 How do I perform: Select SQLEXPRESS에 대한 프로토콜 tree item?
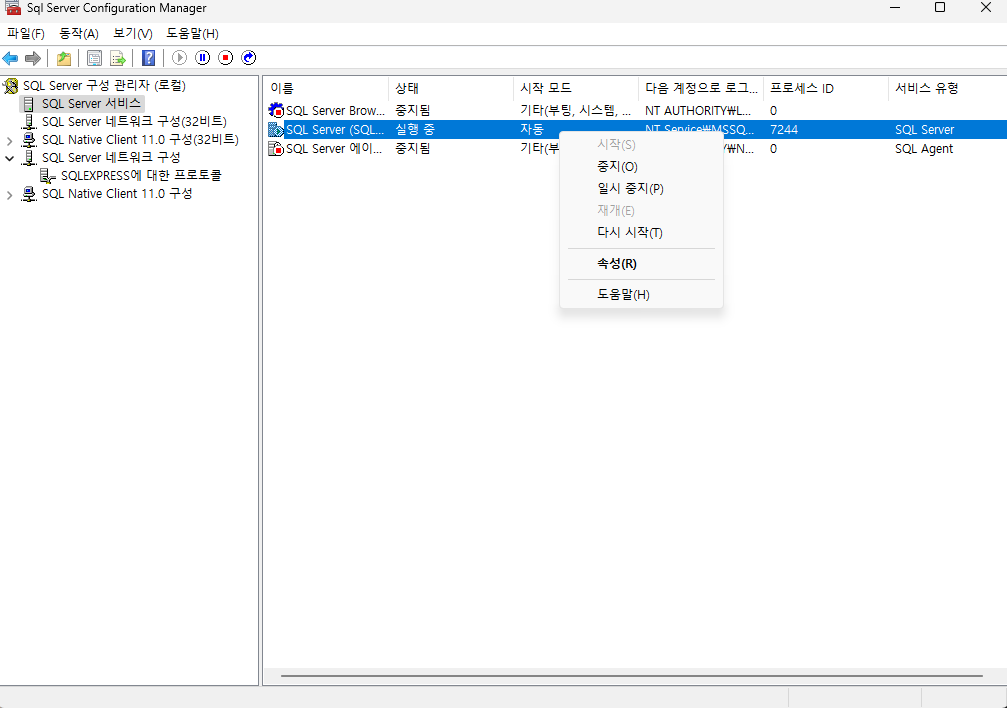point(141,175)
